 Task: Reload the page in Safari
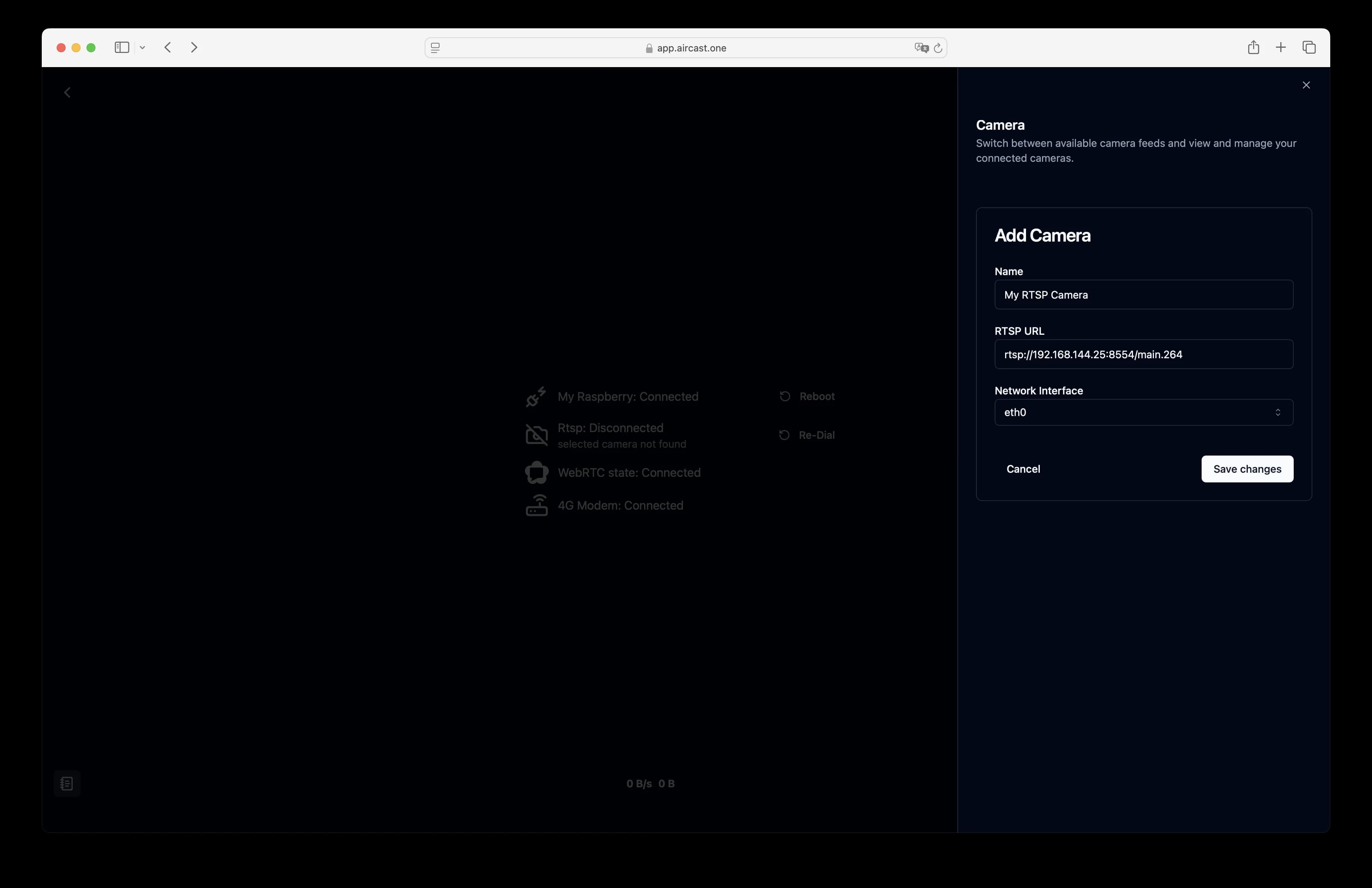click(x=938, y=48)
